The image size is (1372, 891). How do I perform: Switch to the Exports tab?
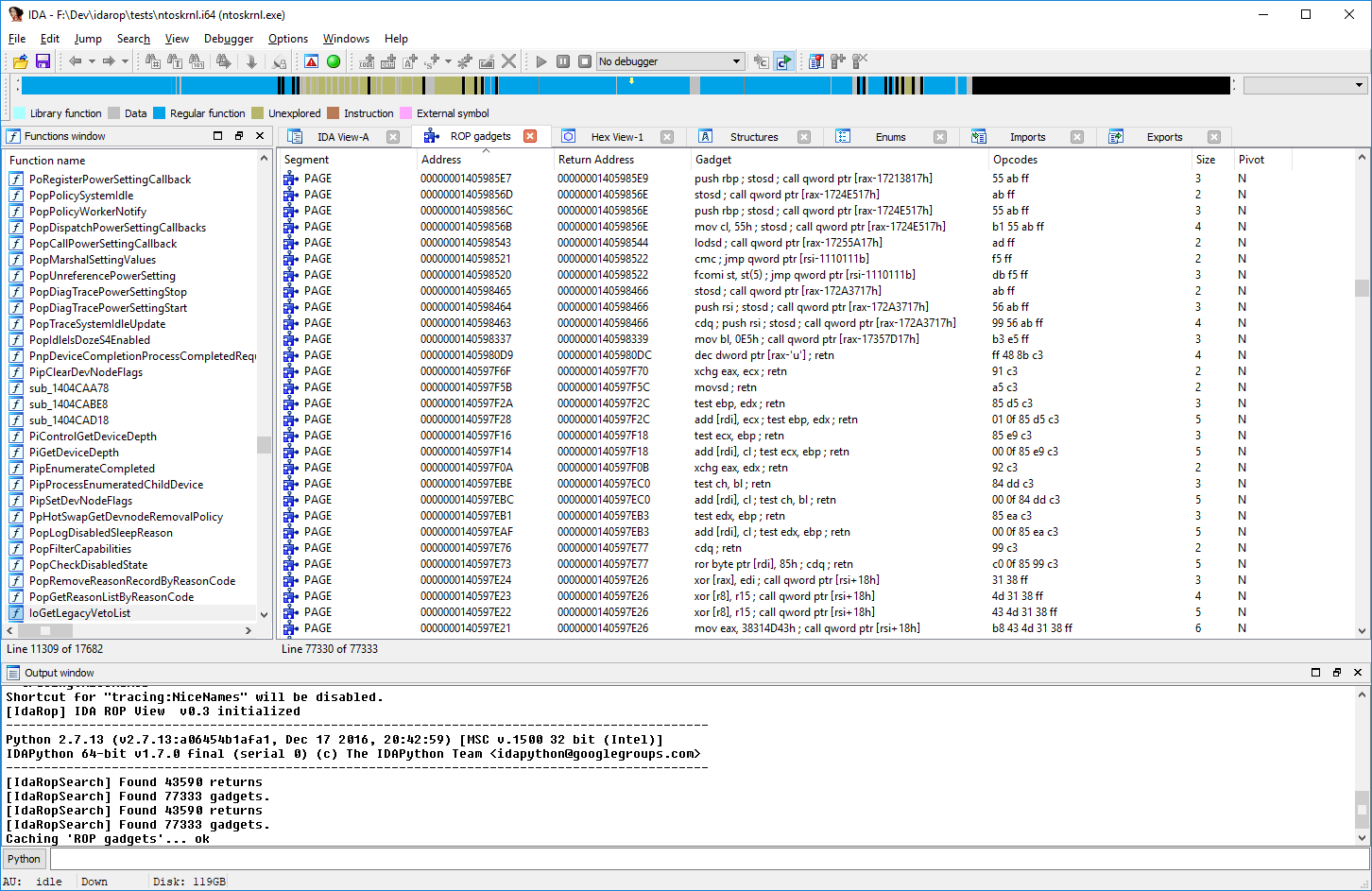point(1164,137)
